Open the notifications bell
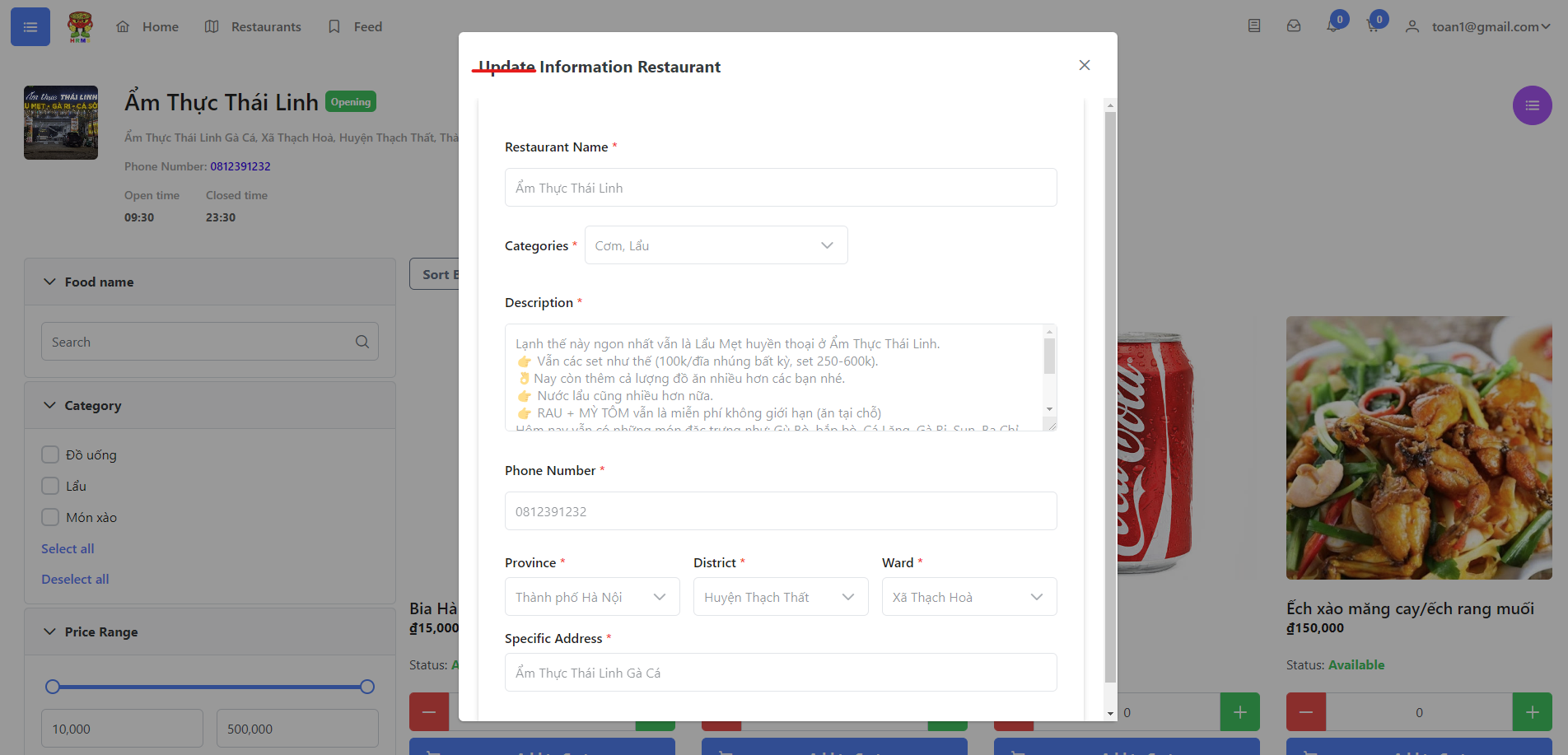This screenshot has width=1568, height=755. pos(1332,26)
